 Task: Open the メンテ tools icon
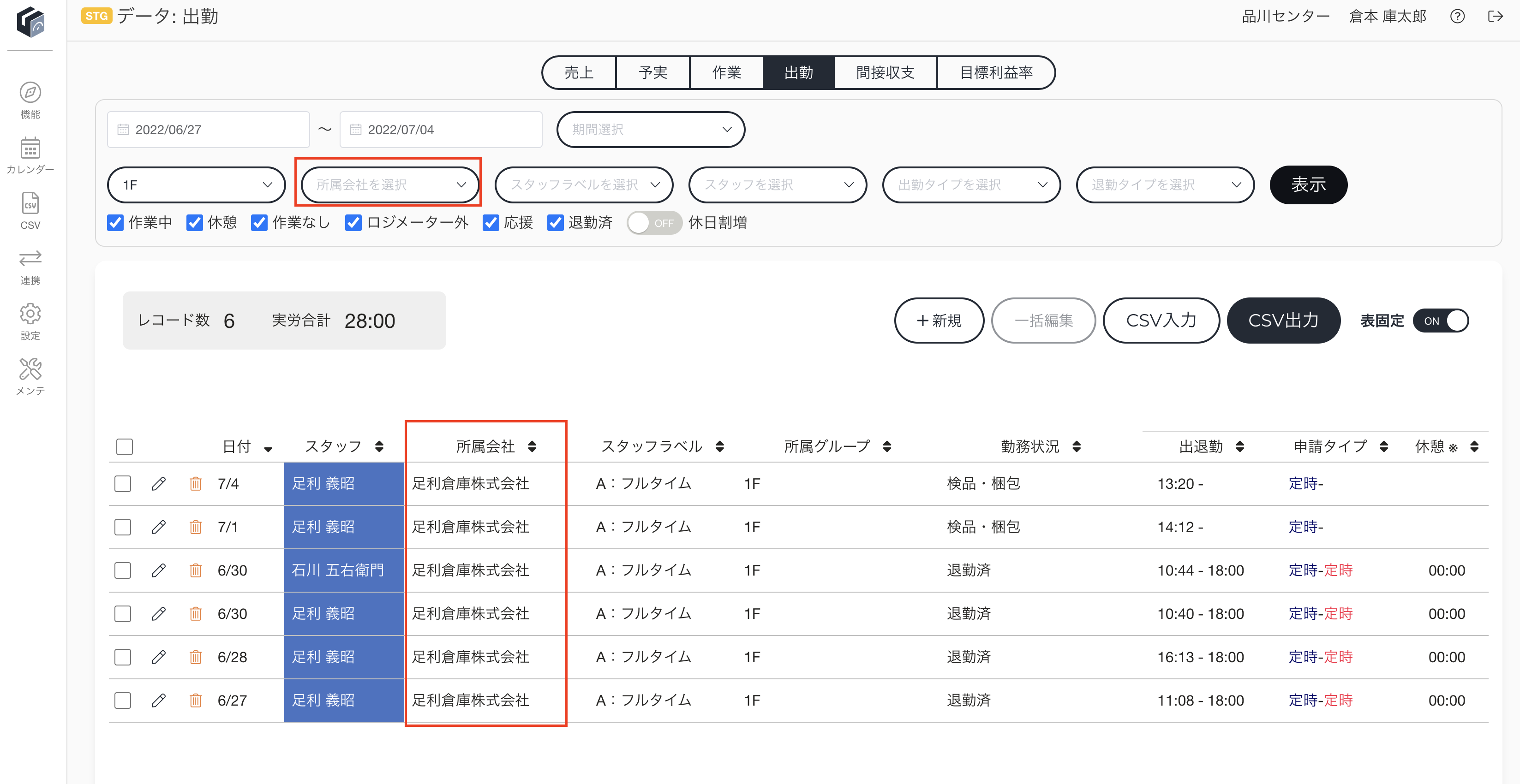[x=30, y=369]
